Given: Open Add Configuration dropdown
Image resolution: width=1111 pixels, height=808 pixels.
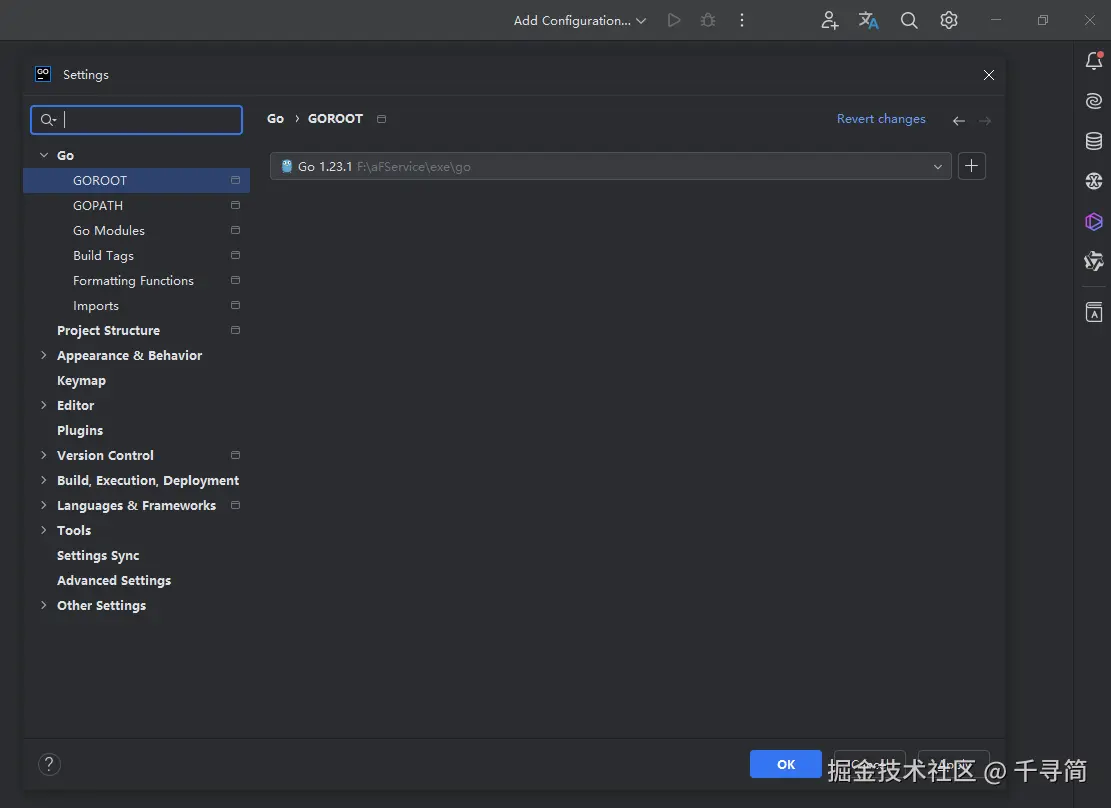Looking at the screenshot, I should pyautogui.click(x=580, y=21).
